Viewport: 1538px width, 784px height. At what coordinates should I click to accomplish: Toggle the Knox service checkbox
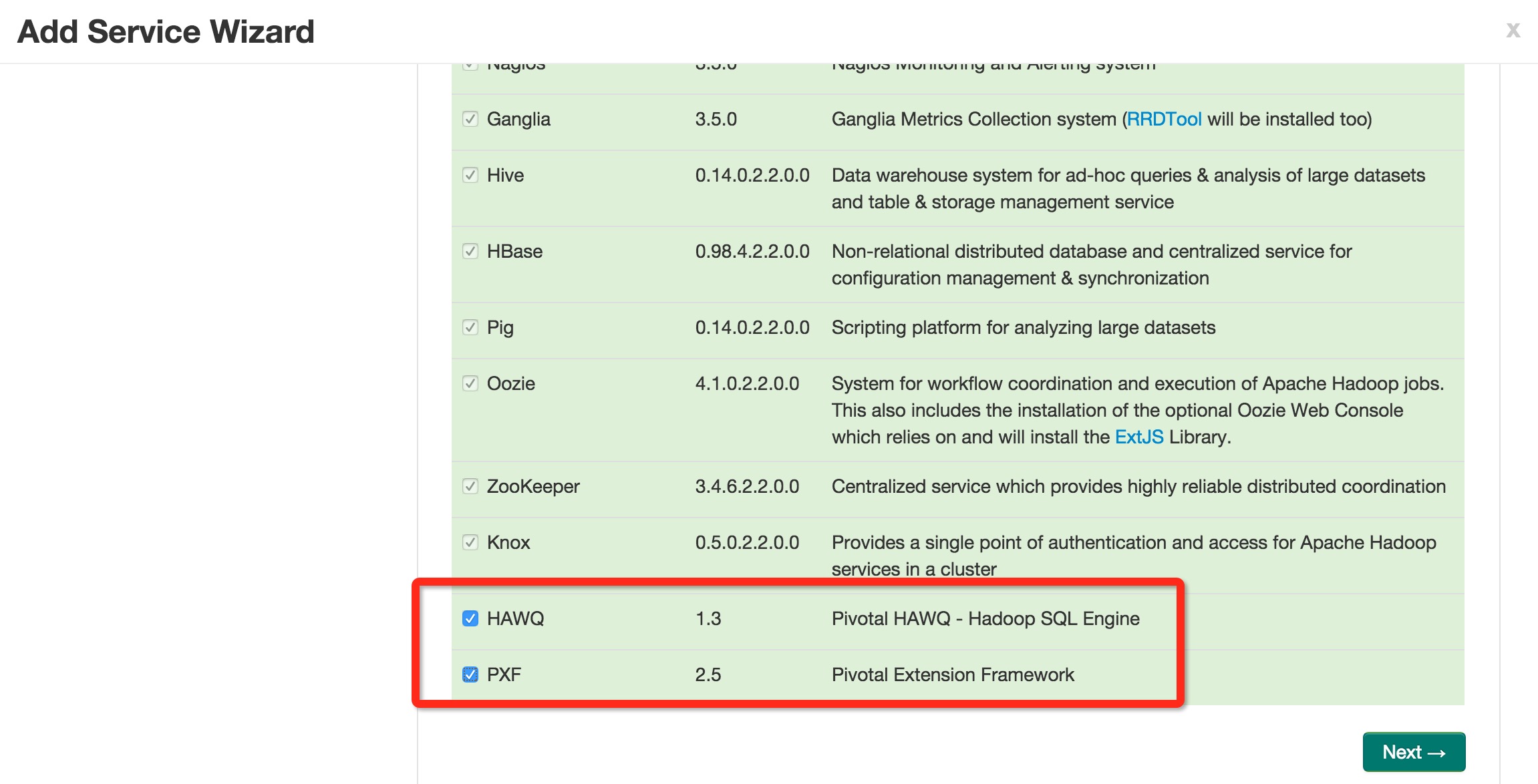470,542
